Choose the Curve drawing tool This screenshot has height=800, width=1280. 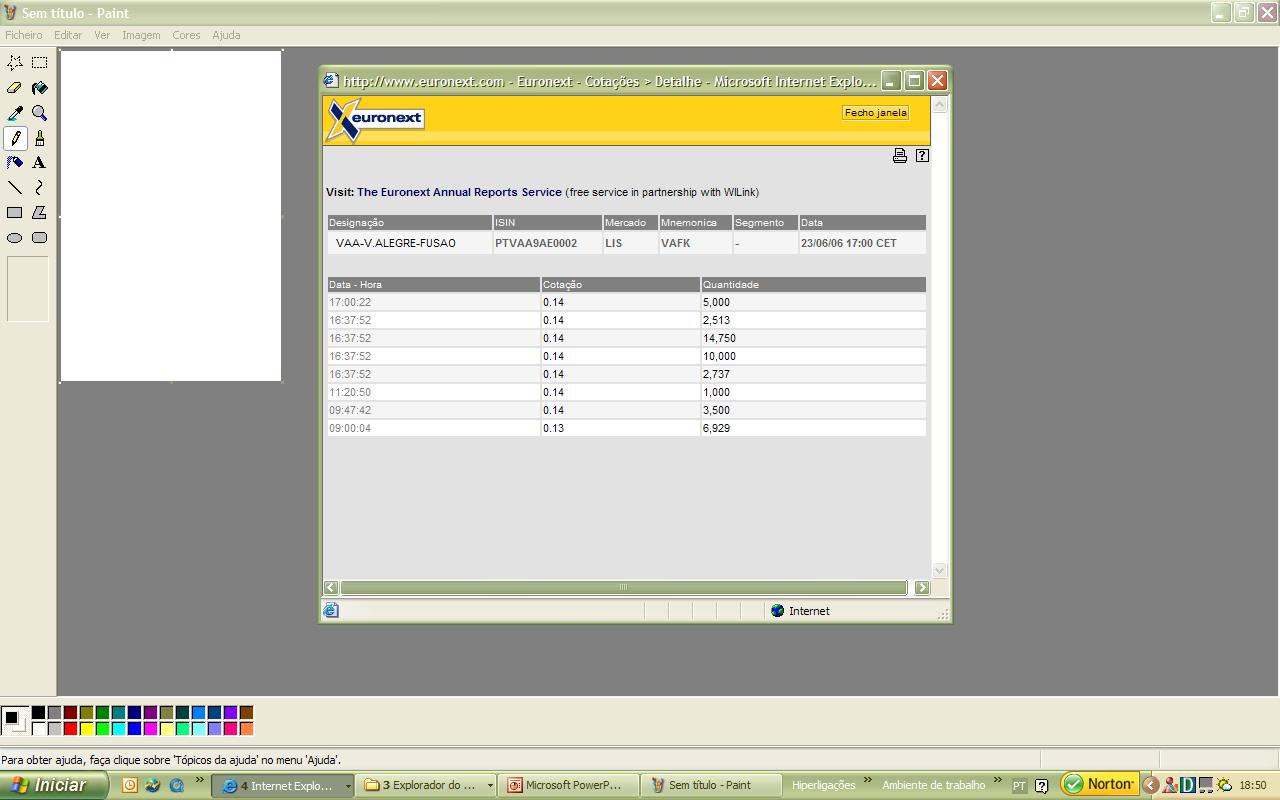39,187
